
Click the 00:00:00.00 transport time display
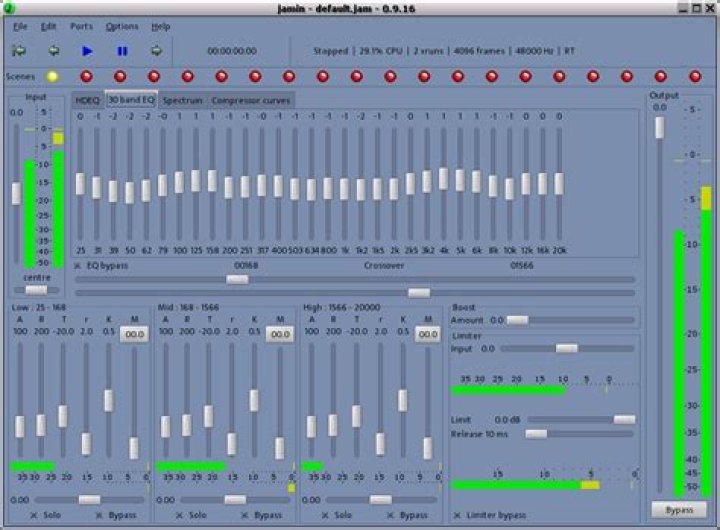point(232,51)
